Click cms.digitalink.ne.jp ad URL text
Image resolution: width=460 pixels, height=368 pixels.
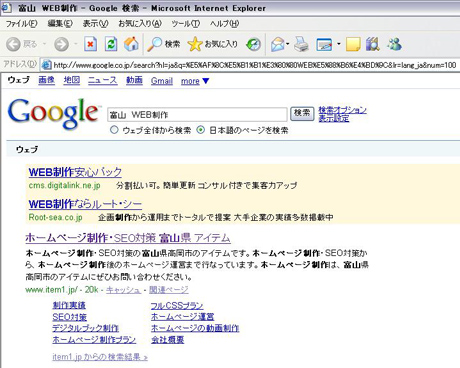click(64, 185)
